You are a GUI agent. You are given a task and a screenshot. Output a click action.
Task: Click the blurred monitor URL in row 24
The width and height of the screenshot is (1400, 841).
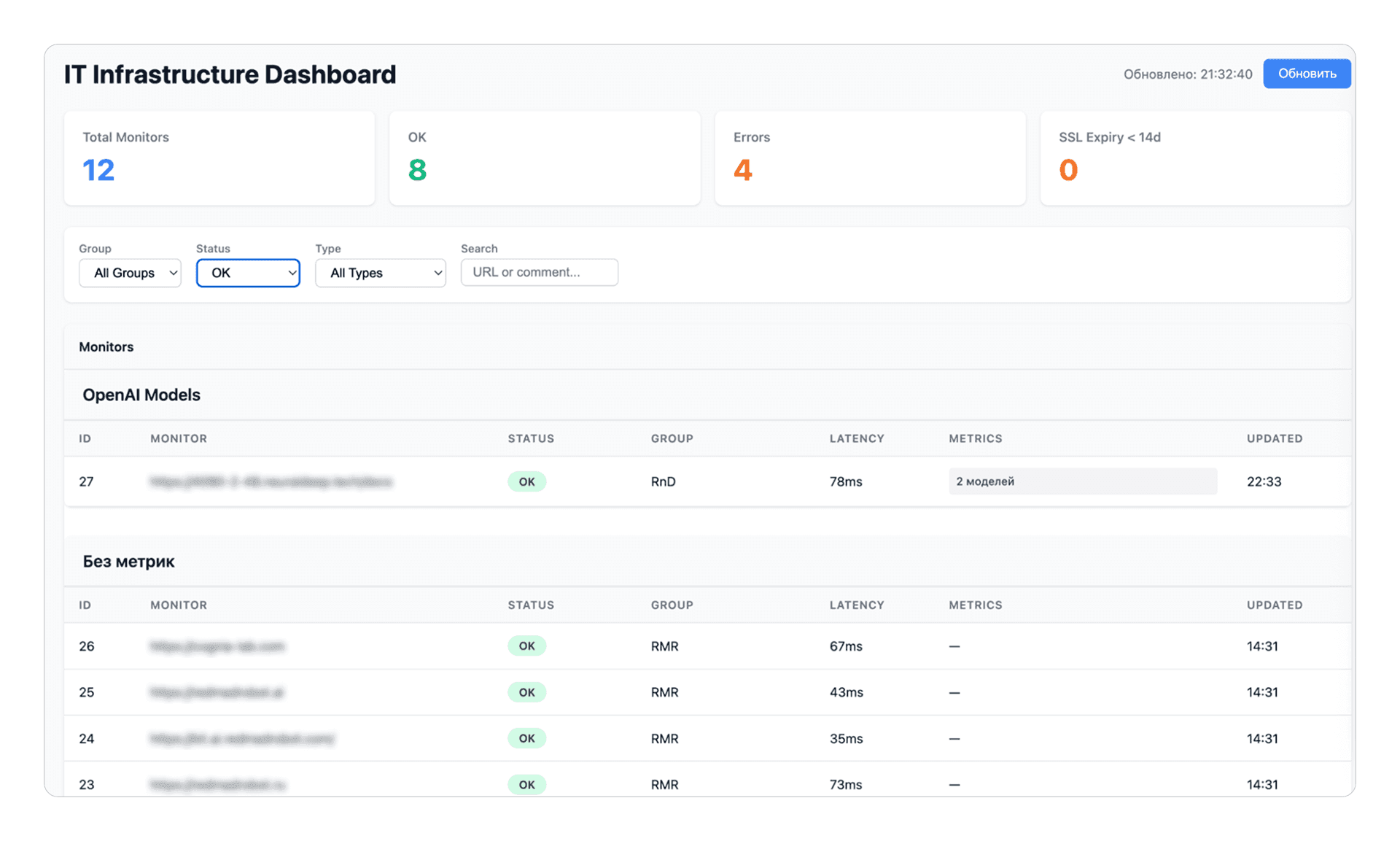pyautogui.click(x=242, y=738)
